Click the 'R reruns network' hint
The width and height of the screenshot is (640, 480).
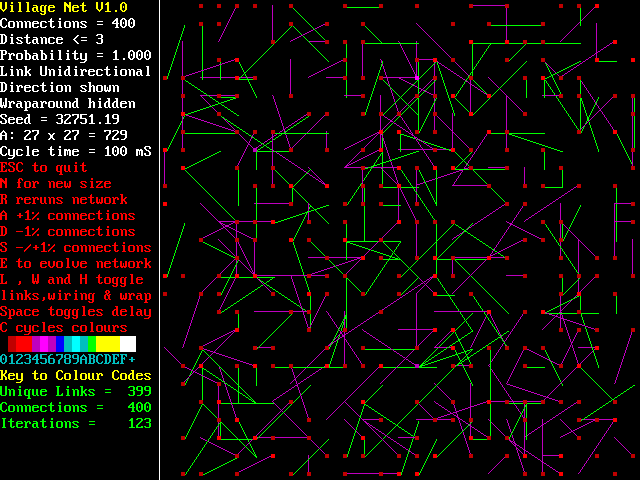pos(64,199)
